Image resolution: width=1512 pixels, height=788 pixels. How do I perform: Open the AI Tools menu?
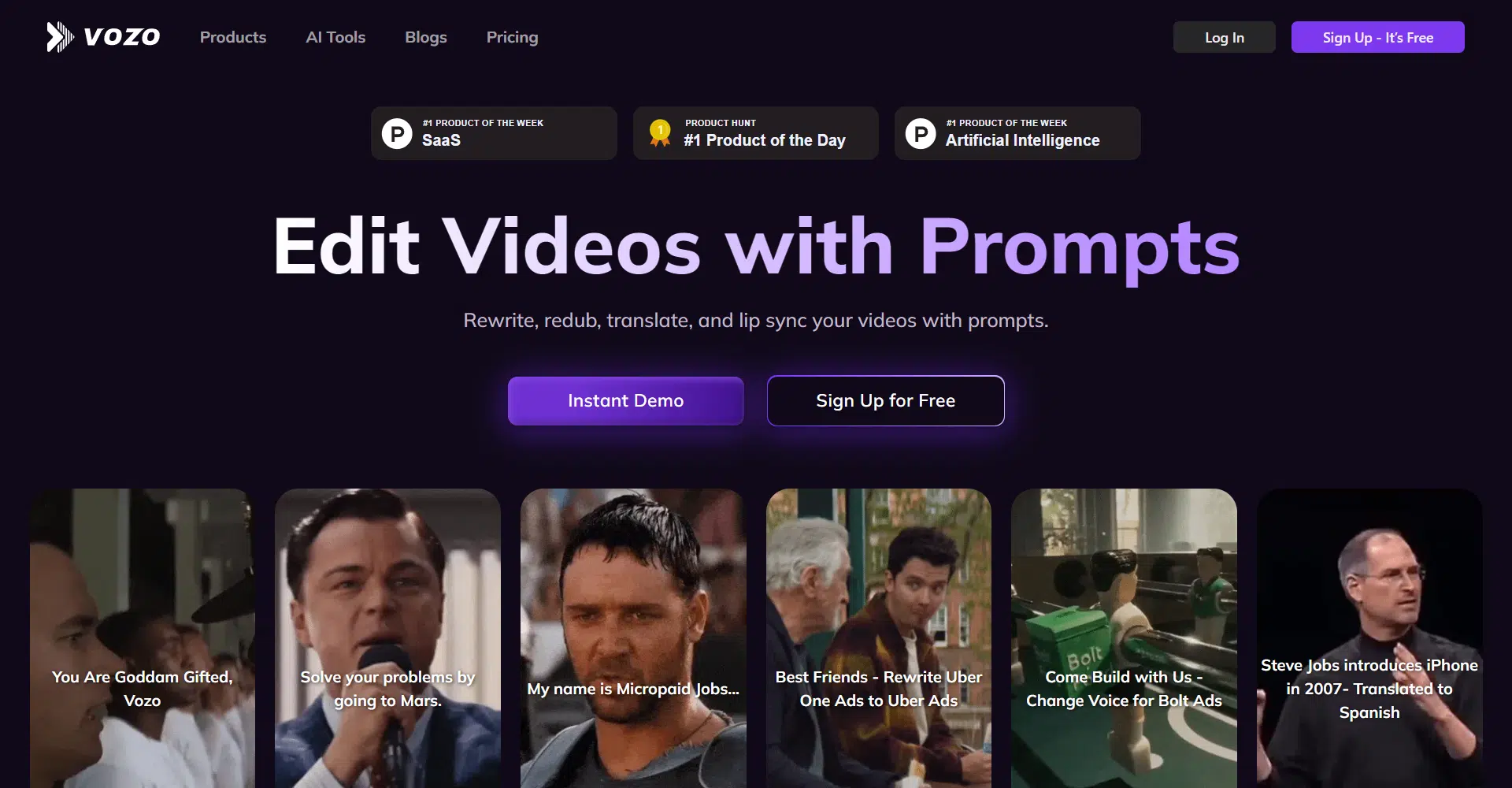[335, 37]
